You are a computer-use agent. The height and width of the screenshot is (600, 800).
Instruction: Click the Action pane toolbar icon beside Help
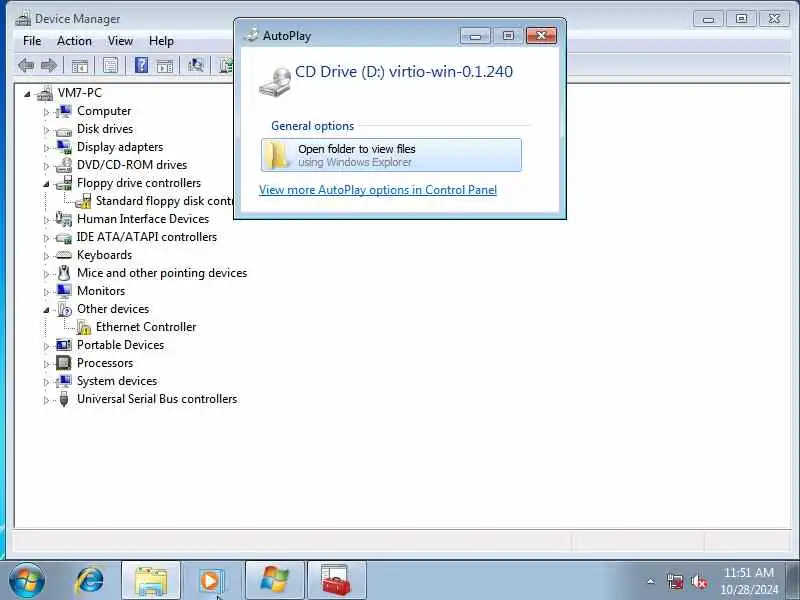165,65
